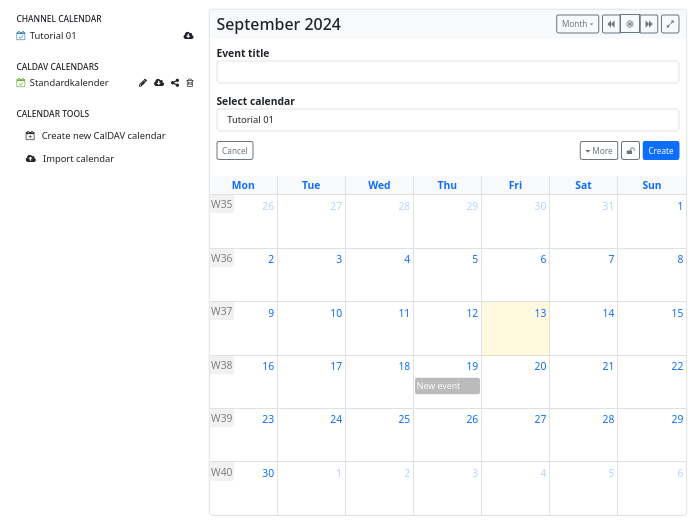The height and width of the screenshot is (524, 694).
Task: Toggle the Tutorial 01 calendar visibility
Action: (21, 36)
